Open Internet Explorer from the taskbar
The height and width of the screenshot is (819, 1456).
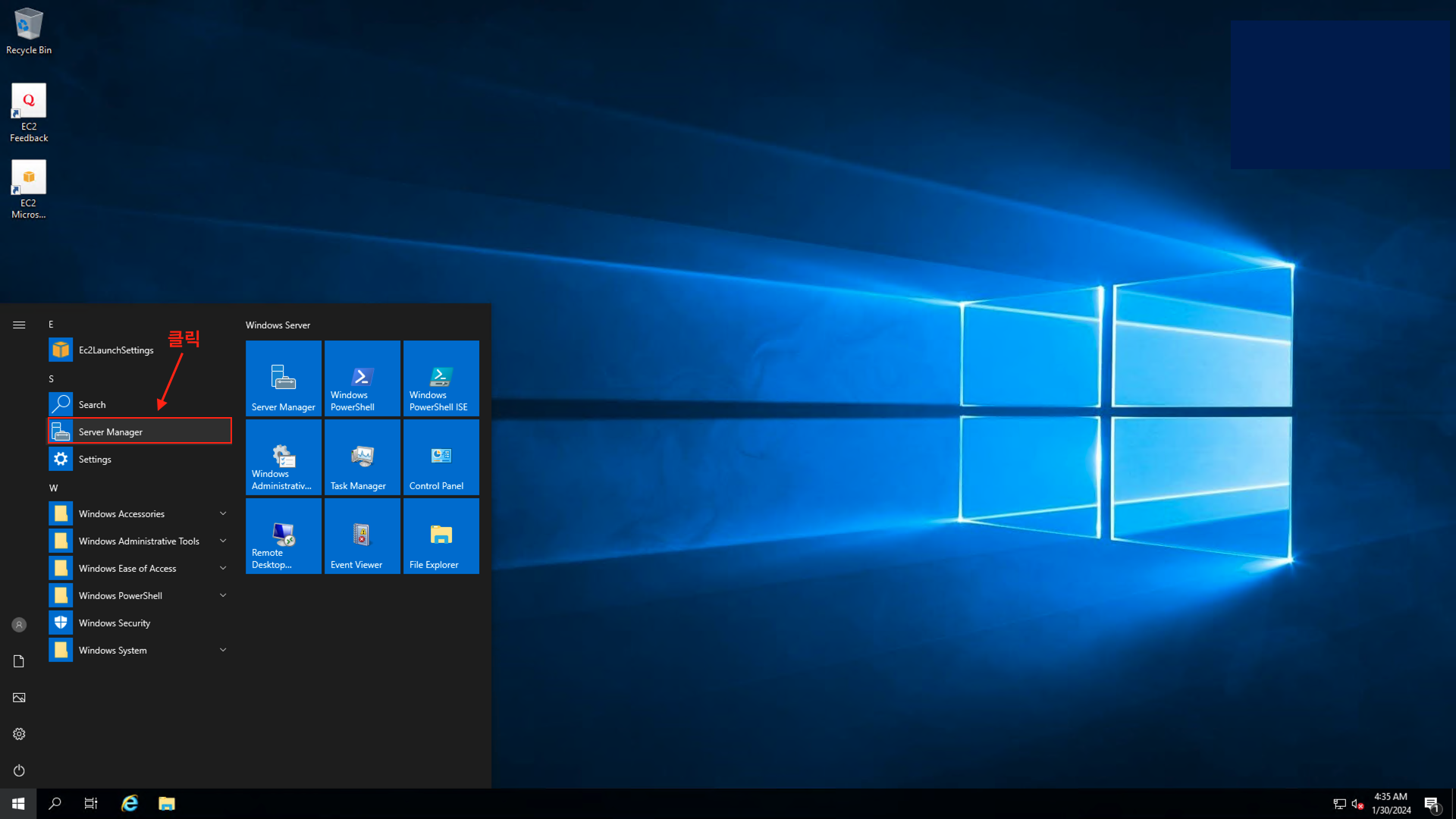point(130,804)
